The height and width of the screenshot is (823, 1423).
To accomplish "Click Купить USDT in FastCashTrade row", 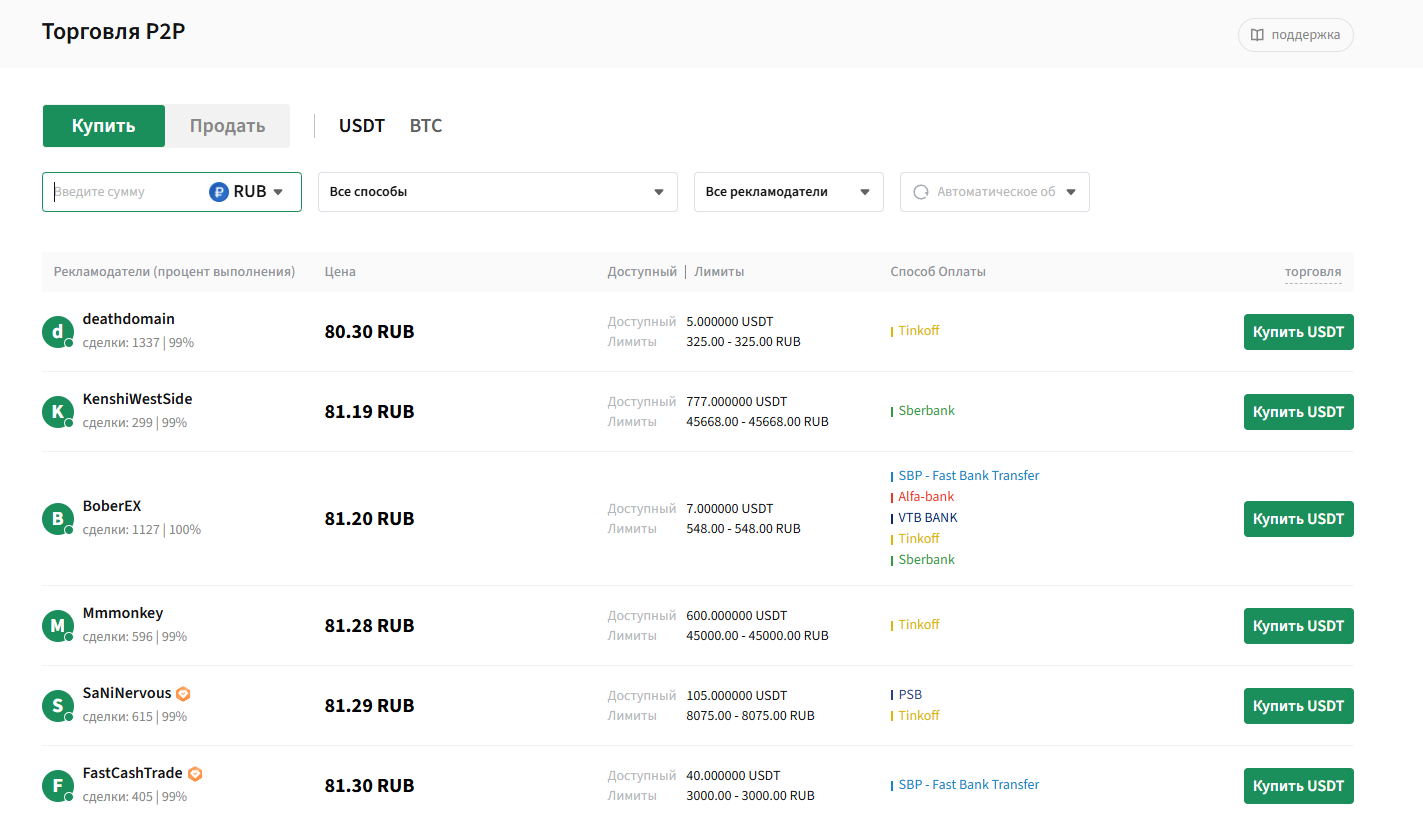I will tap(1299, 786).
